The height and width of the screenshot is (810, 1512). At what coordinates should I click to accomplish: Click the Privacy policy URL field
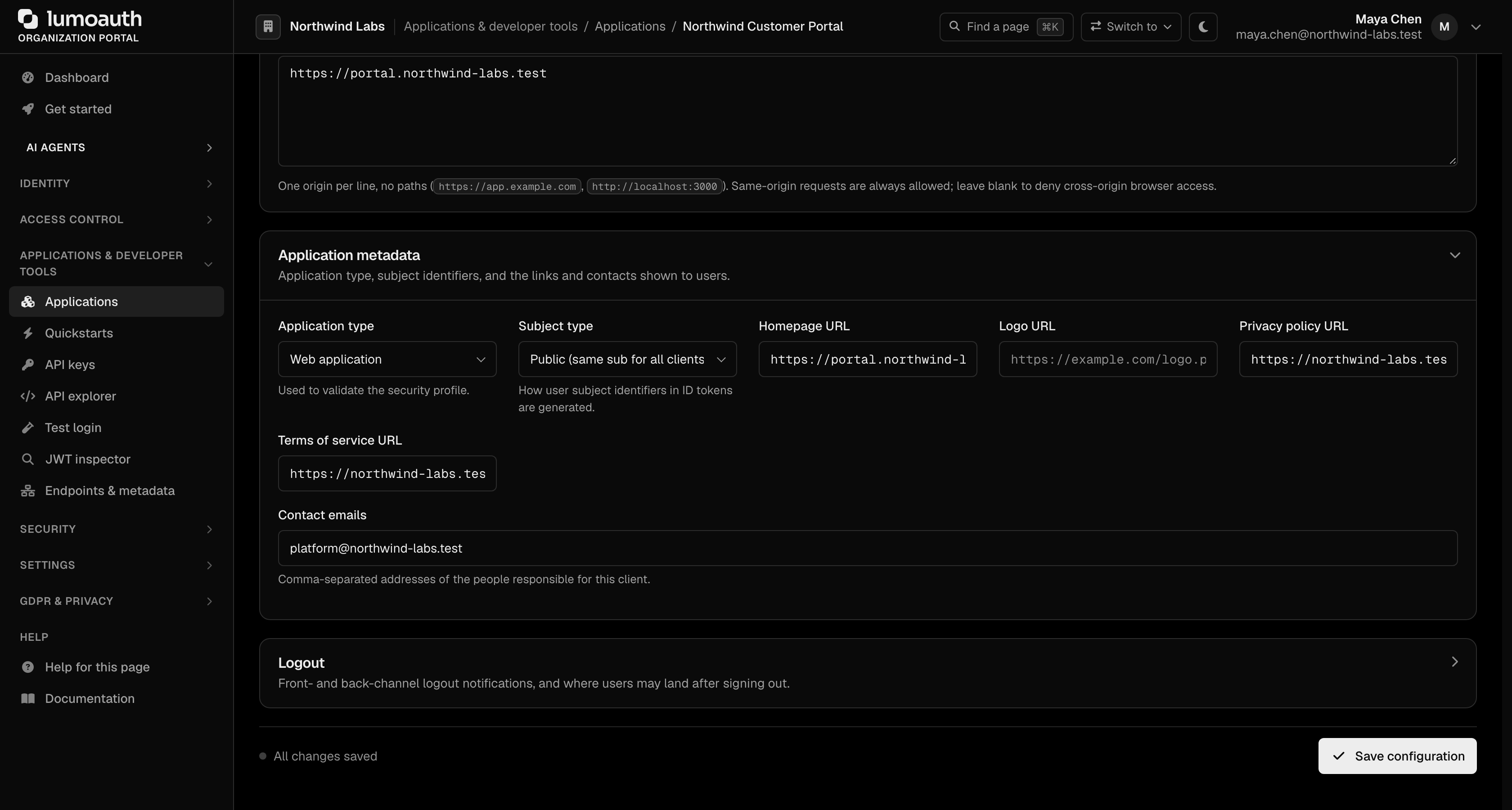point(1348,359)
